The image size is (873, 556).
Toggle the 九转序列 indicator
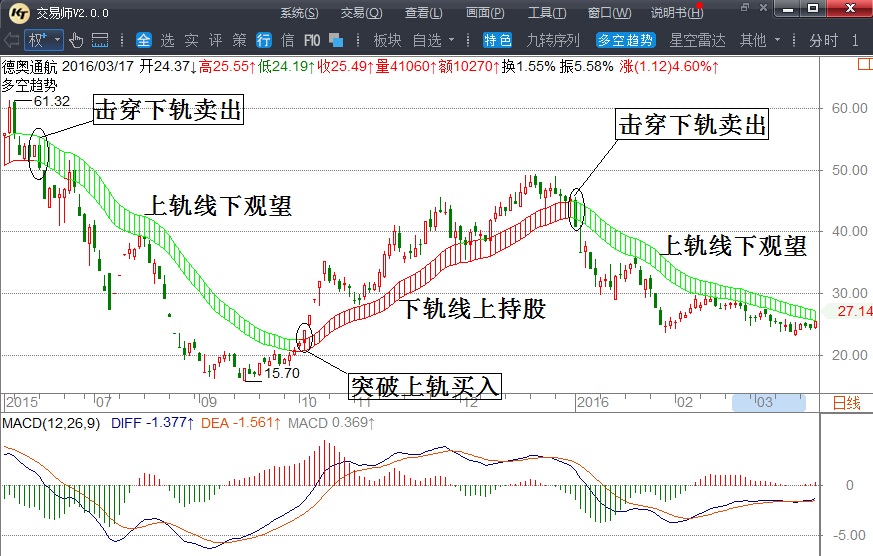[x=553, y=40]
